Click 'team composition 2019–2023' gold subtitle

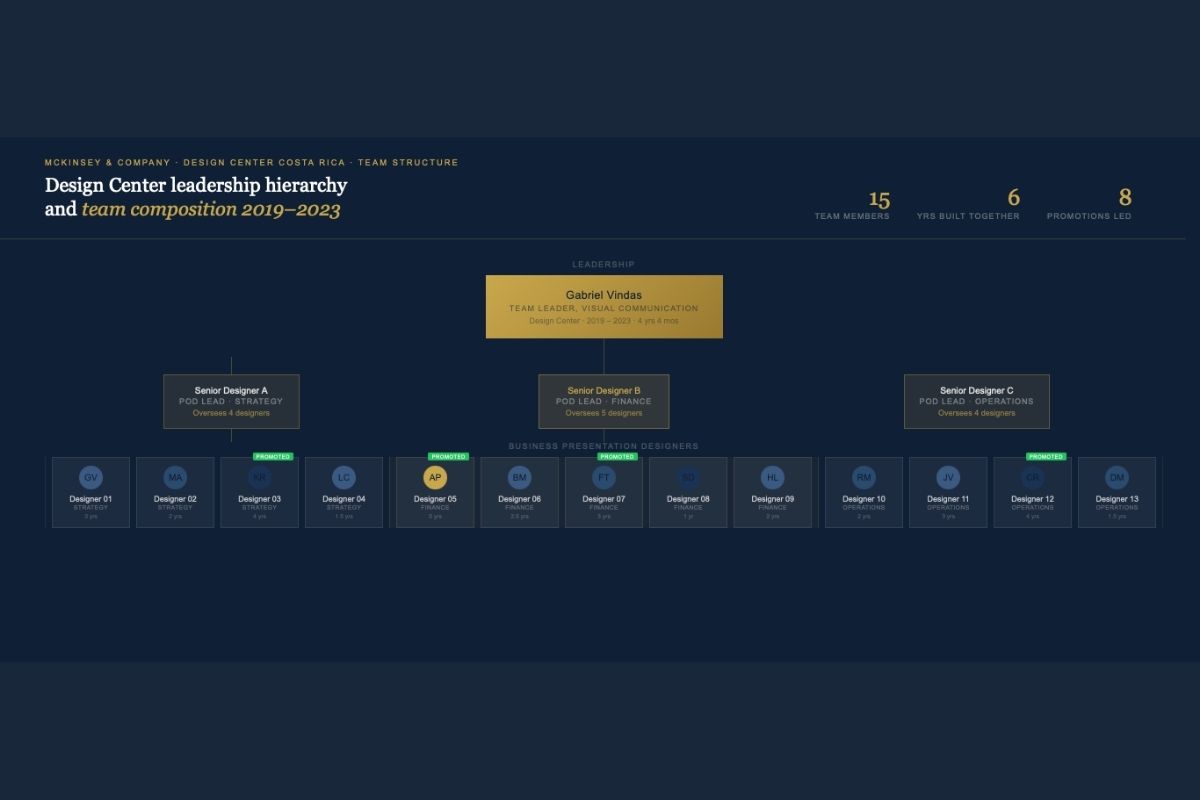pos(211,210)
